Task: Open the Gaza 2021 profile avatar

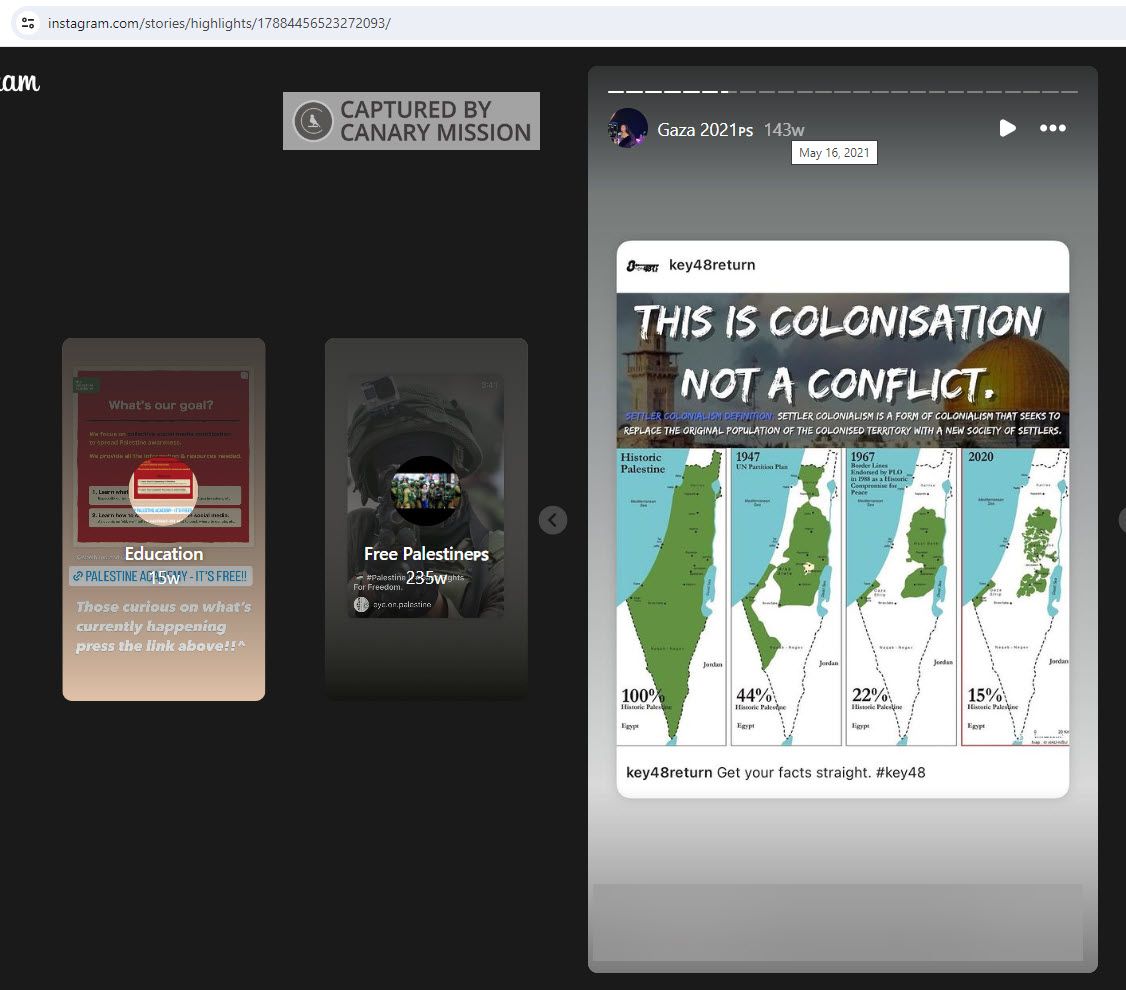Action: pyautogui.click(x=628, y=128)
